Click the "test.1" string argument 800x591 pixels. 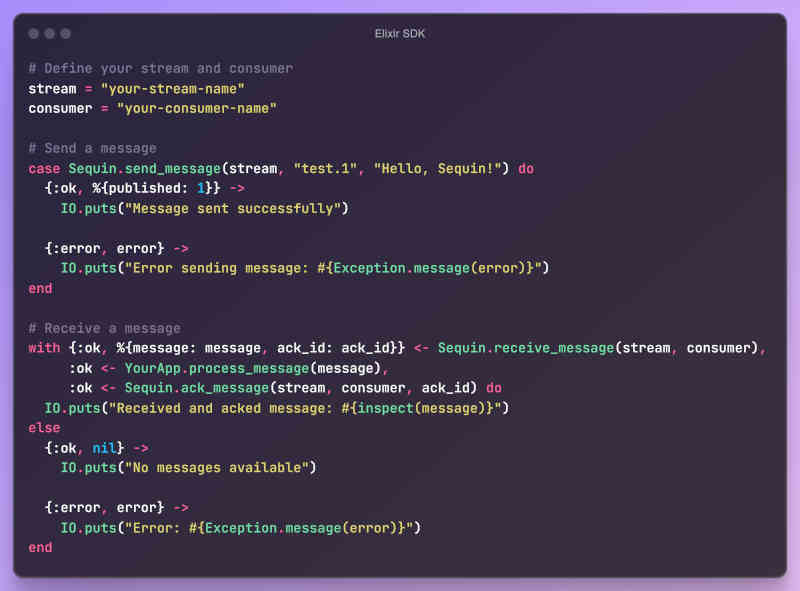point(325,169)
